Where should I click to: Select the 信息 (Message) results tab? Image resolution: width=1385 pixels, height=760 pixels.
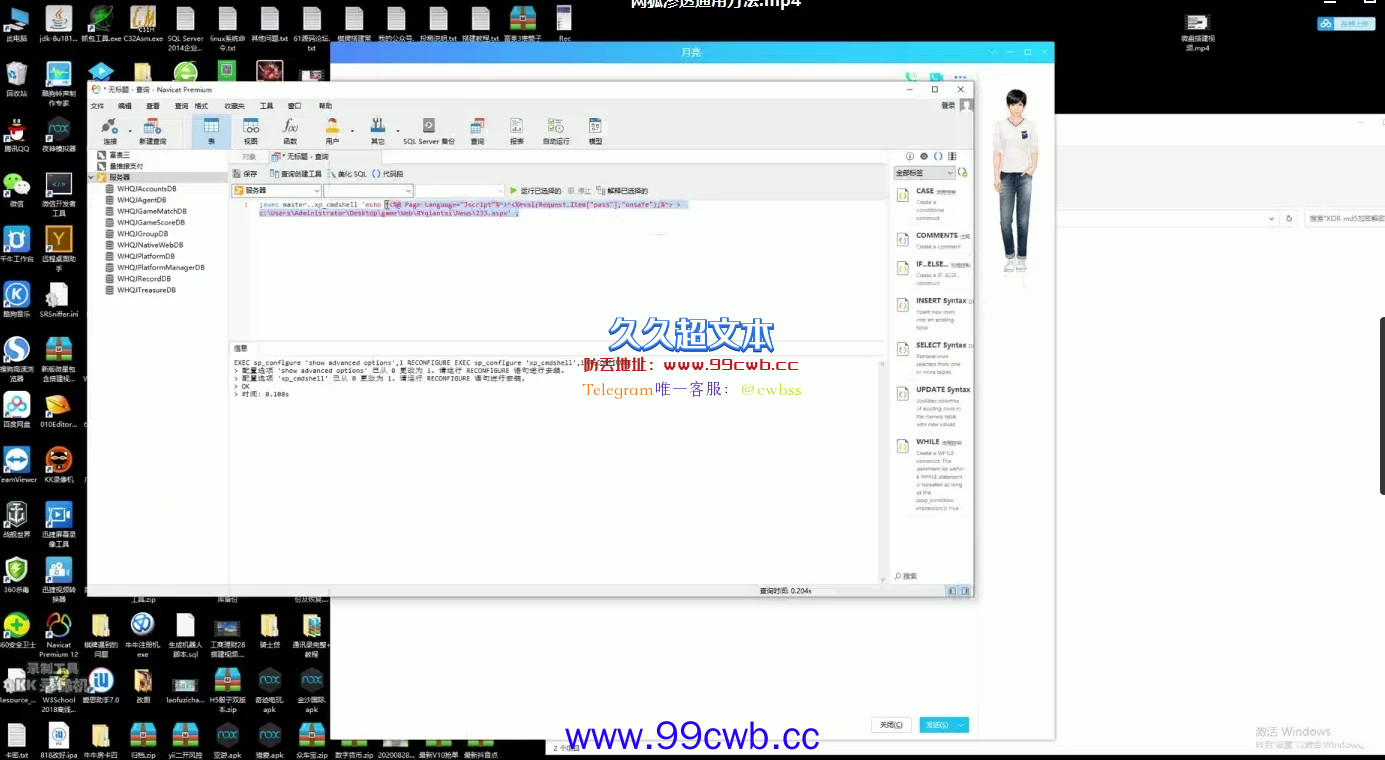(x=241, y=348)
